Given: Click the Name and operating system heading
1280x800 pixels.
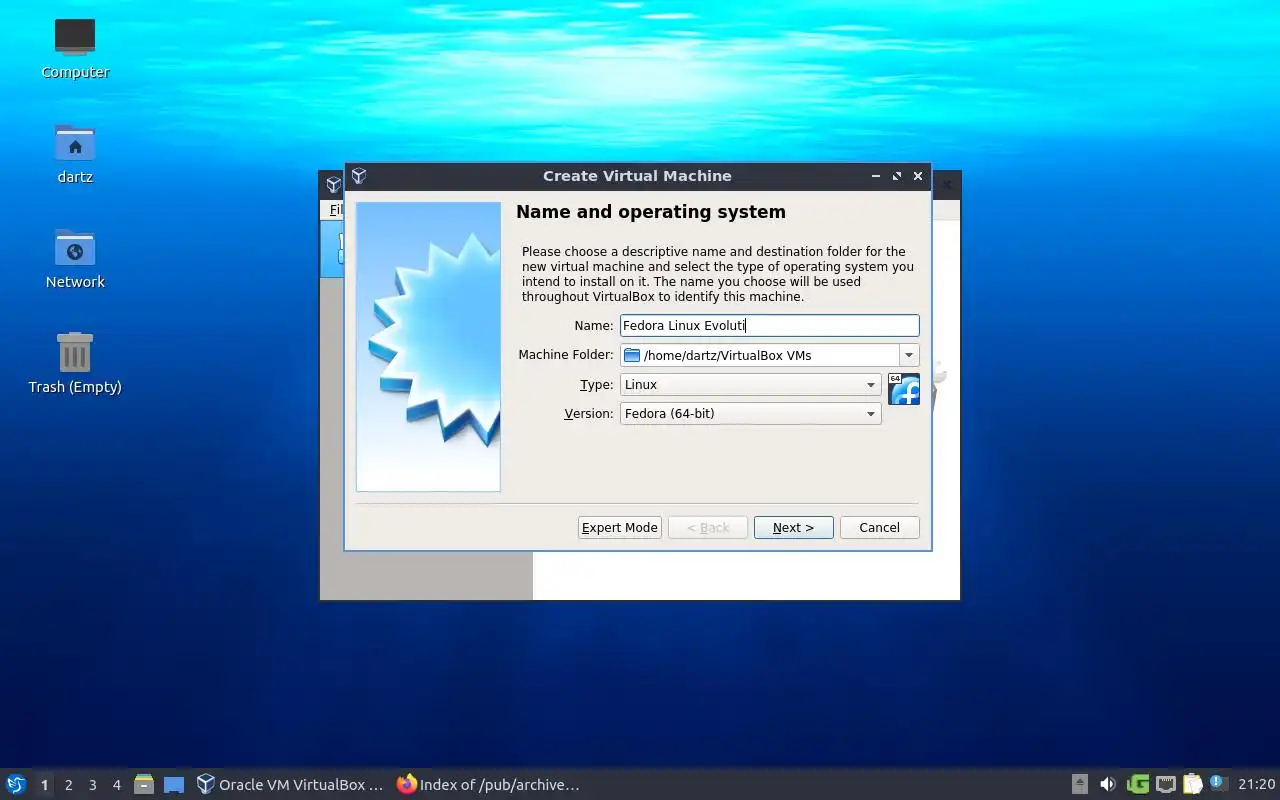Looking at the screenshot, I should (651, 212).
